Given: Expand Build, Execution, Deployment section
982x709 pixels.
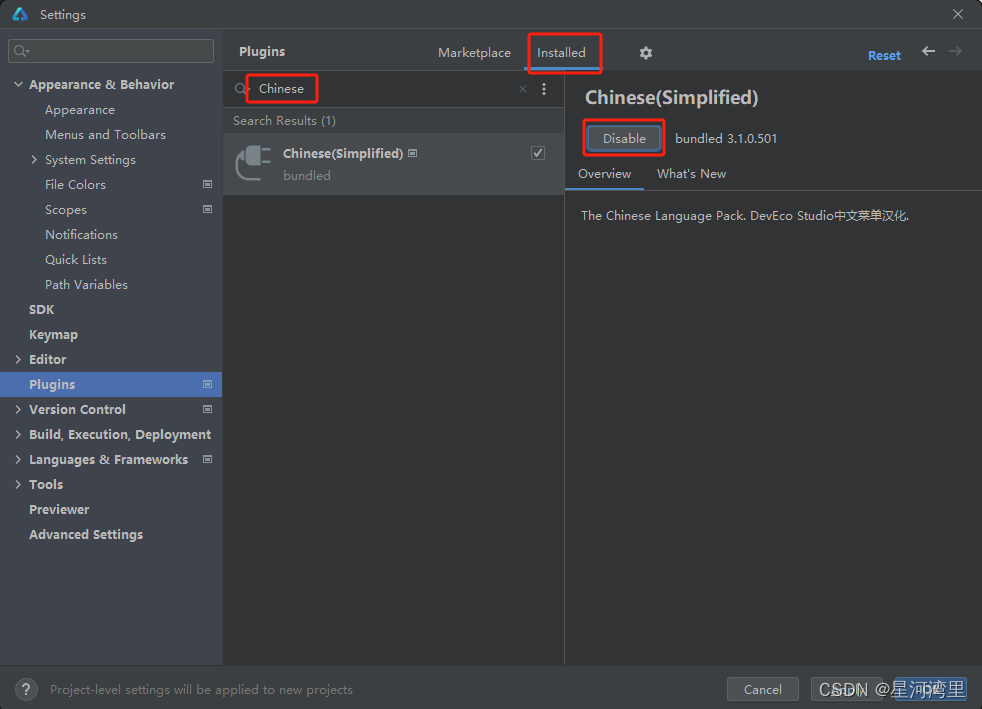Looking at the screenshot, I should coord(18,434).
